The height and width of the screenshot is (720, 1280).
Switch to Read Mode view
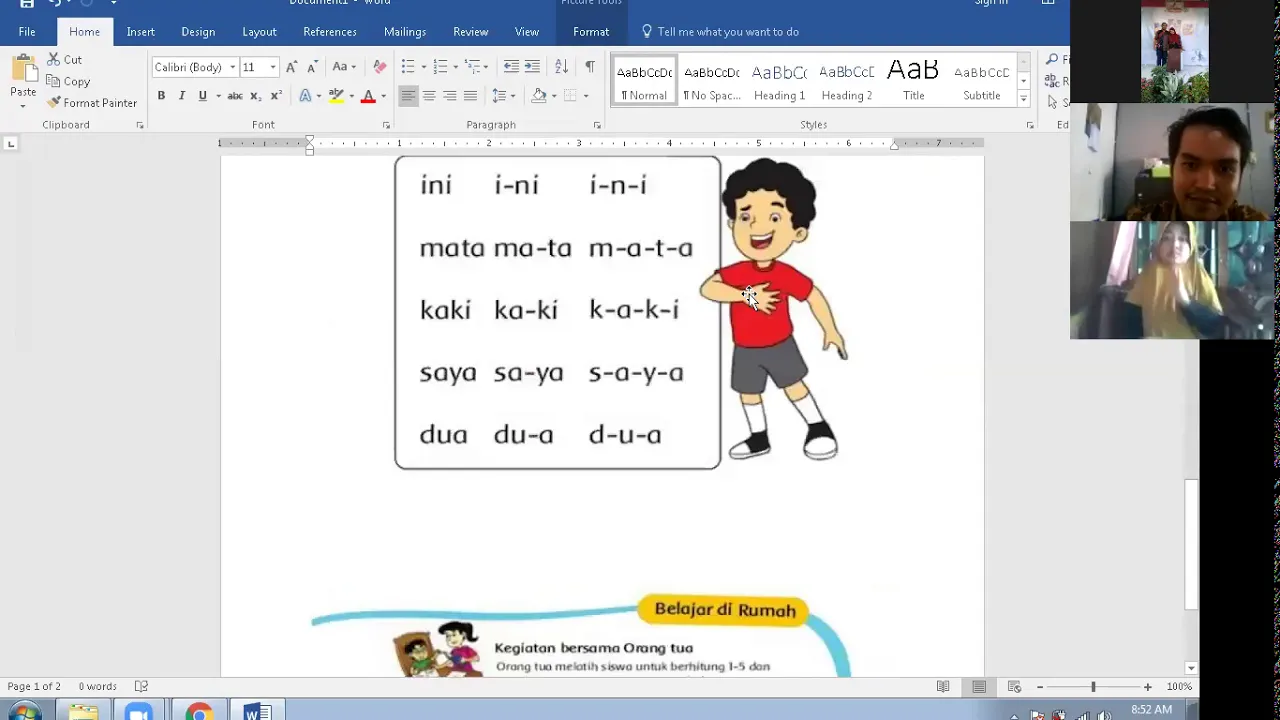(x=943, y=687)
